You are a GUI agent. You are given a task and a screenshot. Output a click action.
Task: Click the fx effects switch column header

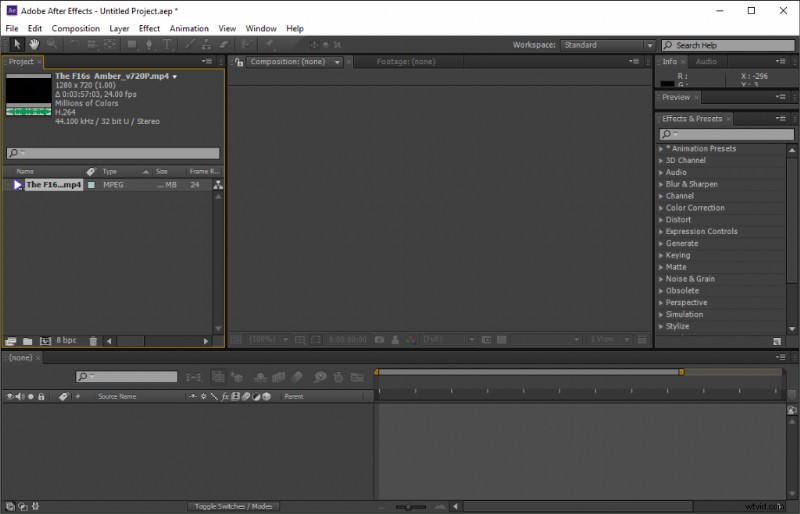click(x=225, y=397)
